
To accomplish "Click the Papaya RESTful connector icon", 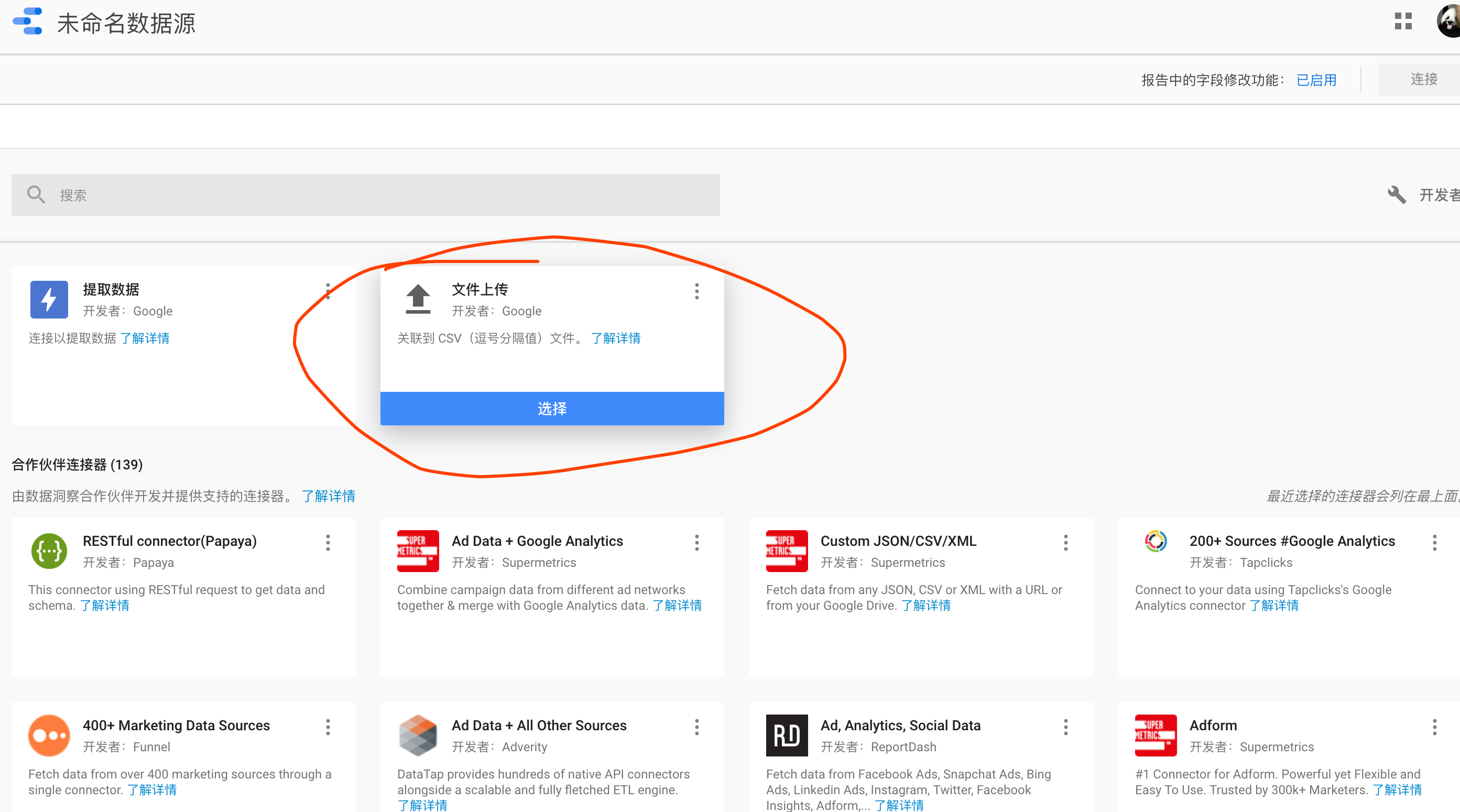I will point(49,550).
